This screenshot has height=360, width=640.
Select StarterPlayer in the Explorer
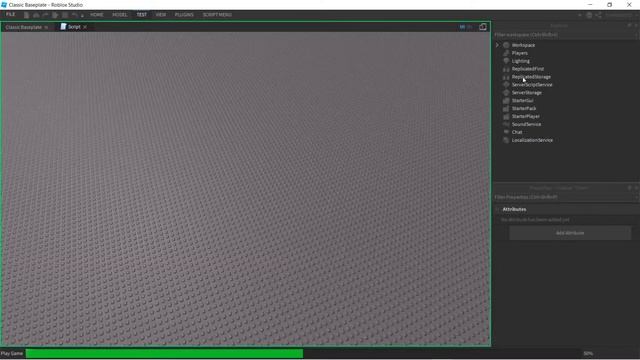click(x=526, y=116)
